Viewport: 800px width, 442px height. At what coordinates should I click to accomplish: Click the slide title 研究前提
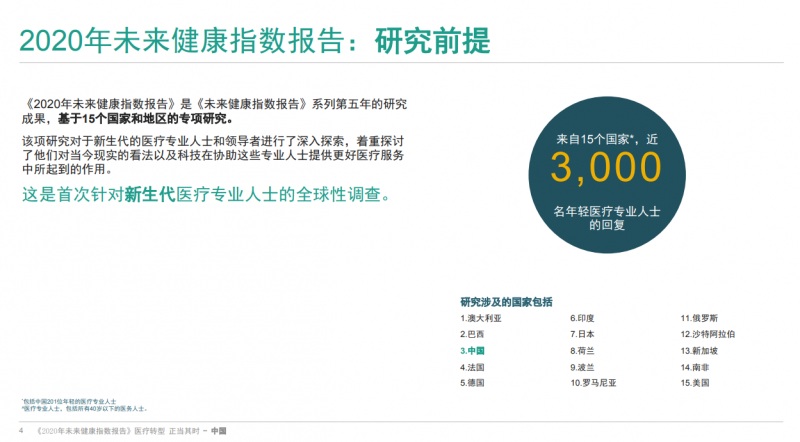[432, 41]
